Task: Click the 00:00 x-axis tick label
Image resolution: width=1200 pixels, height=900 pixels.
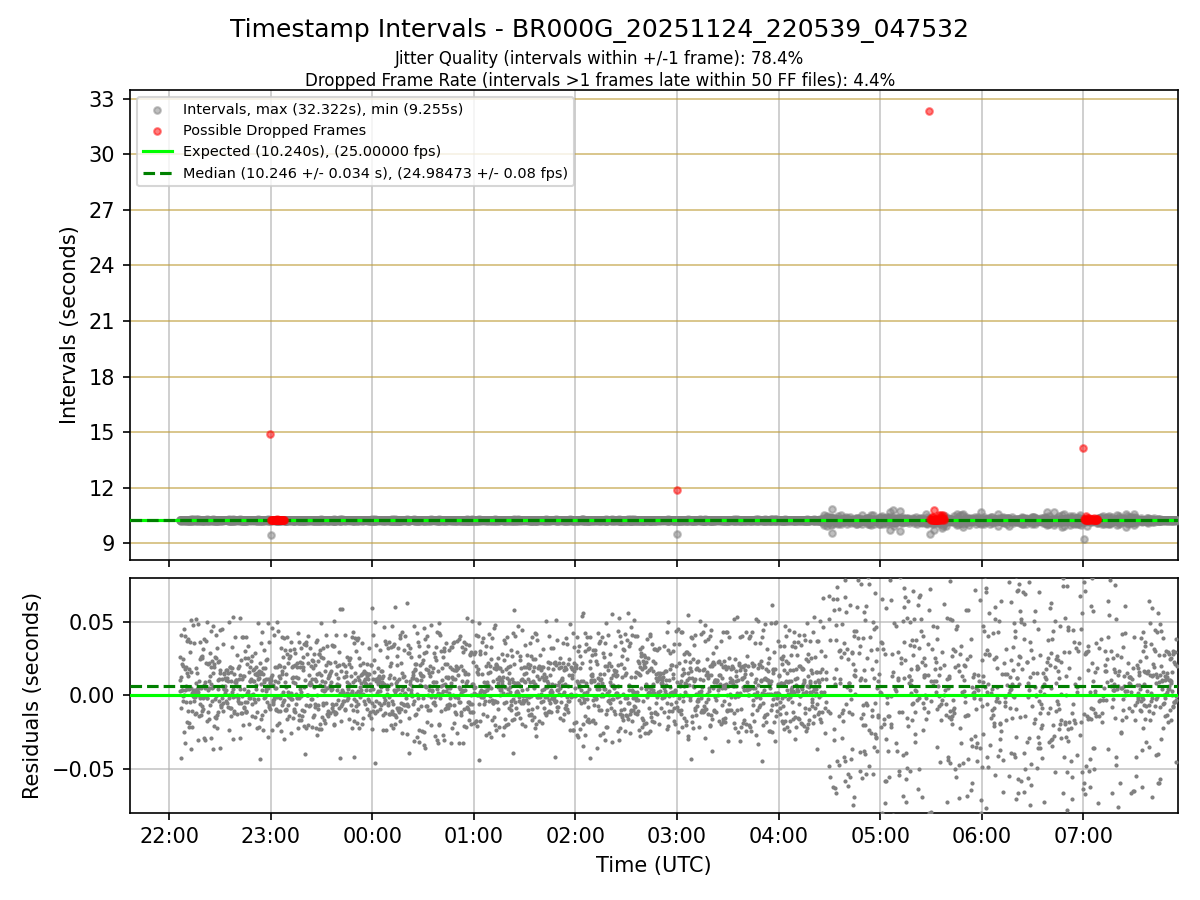Action: pos(372,834)
